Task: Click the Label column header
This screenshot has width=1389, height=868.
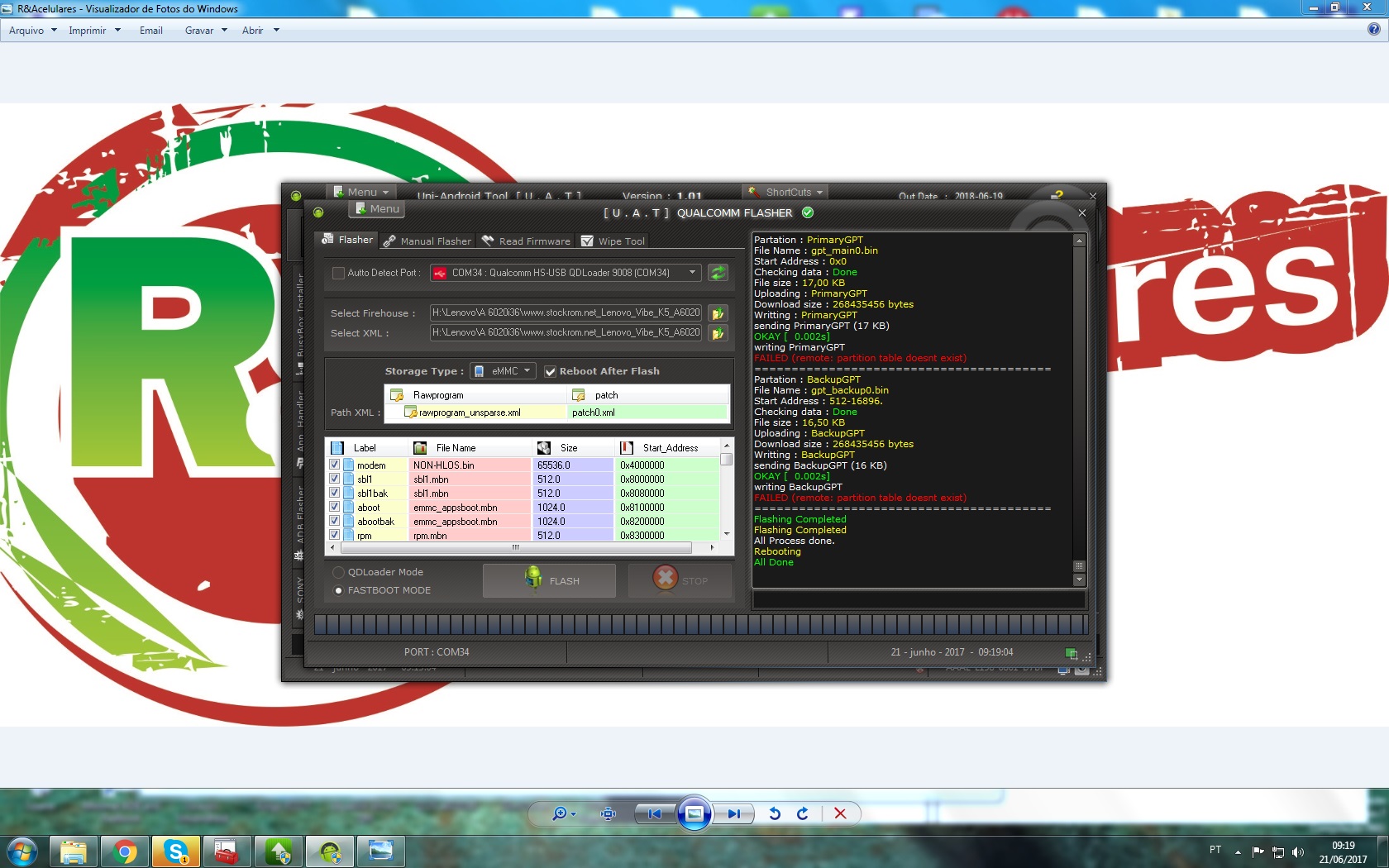Action: coord(367,448)
